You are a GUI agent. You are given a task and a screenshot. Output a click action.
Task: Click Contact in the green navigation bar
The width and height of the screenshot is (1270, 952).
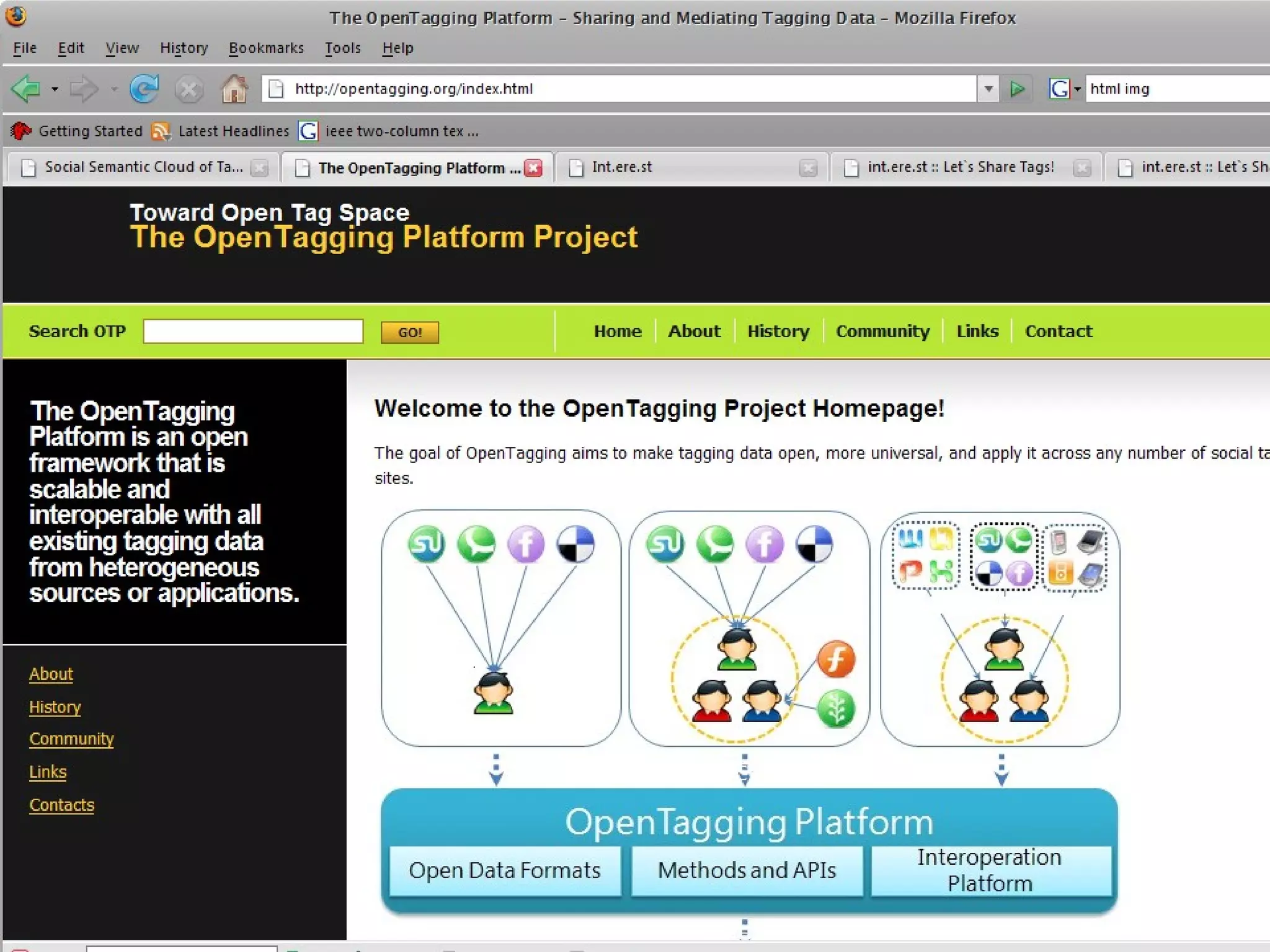click(1059, 331)
